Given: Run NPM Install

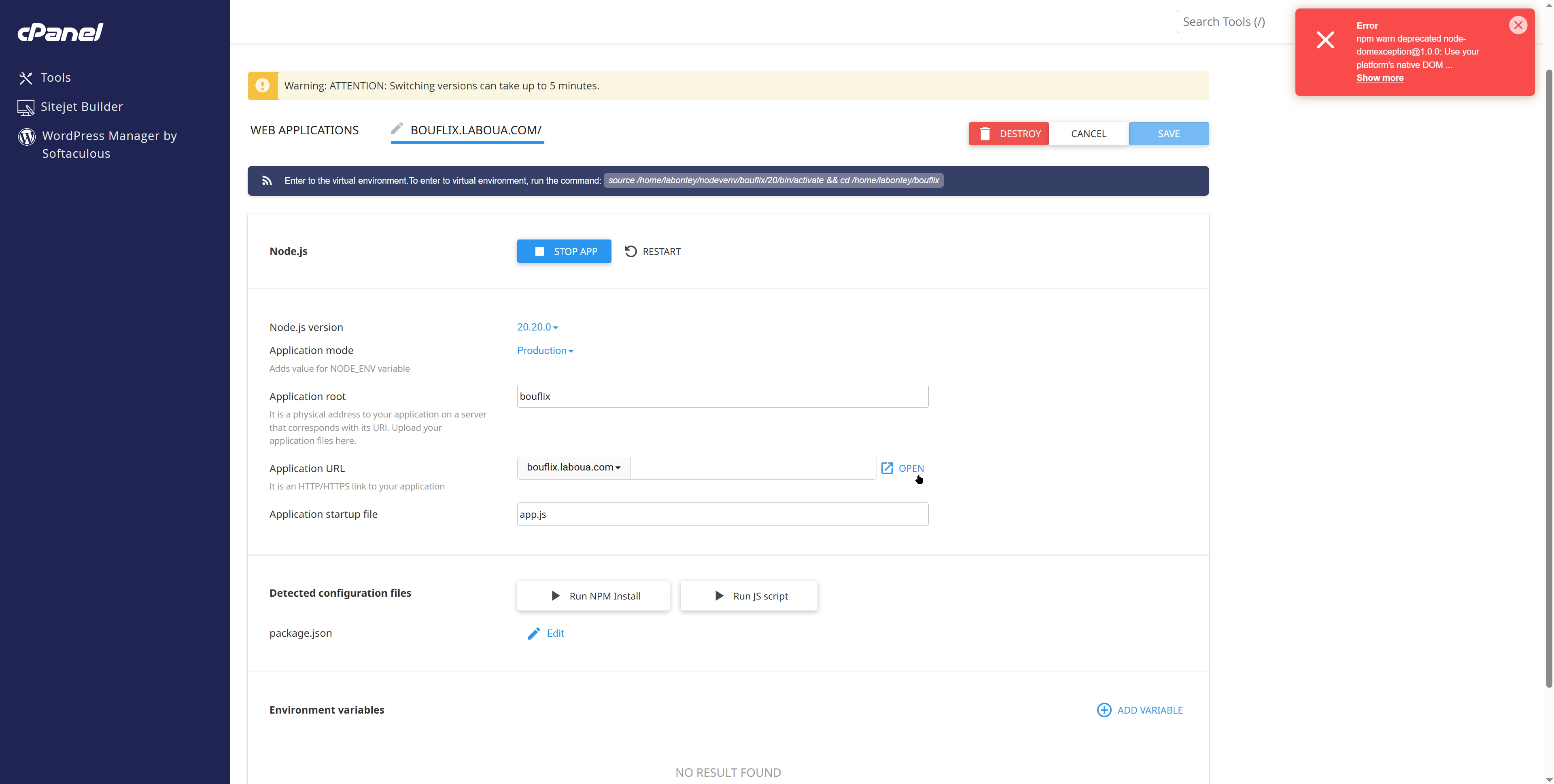Looking at the screenshot, I should 593,596.
